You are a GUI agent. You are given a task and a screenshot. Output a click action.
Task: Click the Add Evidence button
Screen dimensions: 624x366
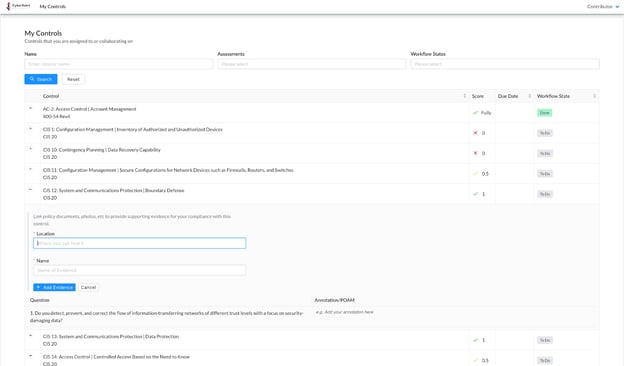tap(55, 287)
